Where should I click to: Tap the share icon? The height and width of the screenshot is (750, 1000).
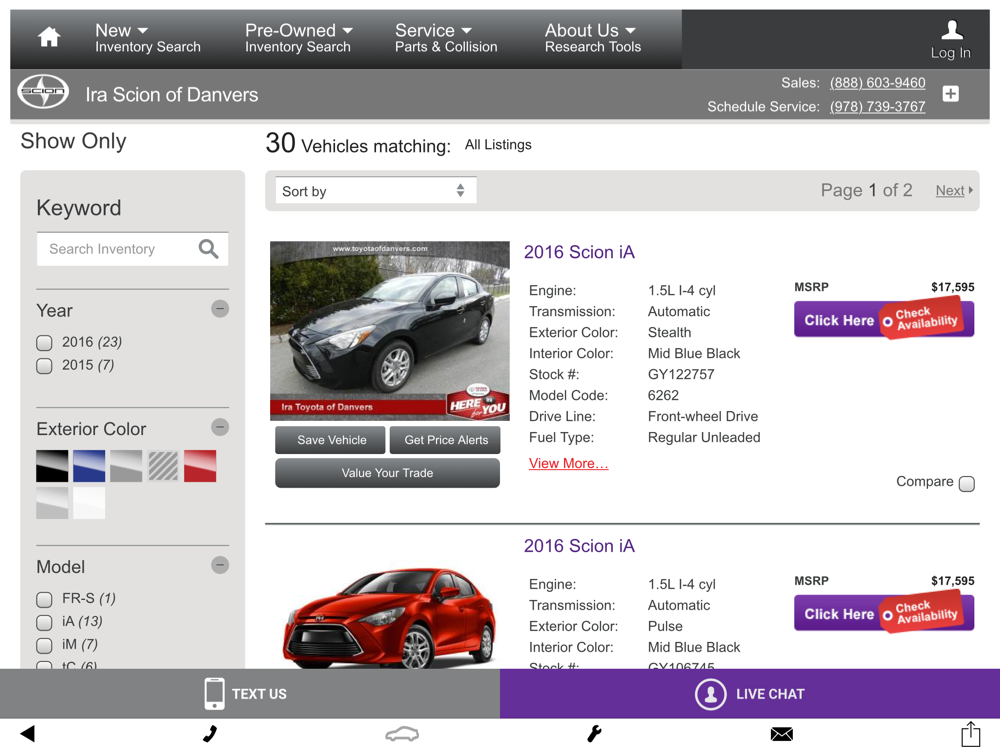[970, 734]
